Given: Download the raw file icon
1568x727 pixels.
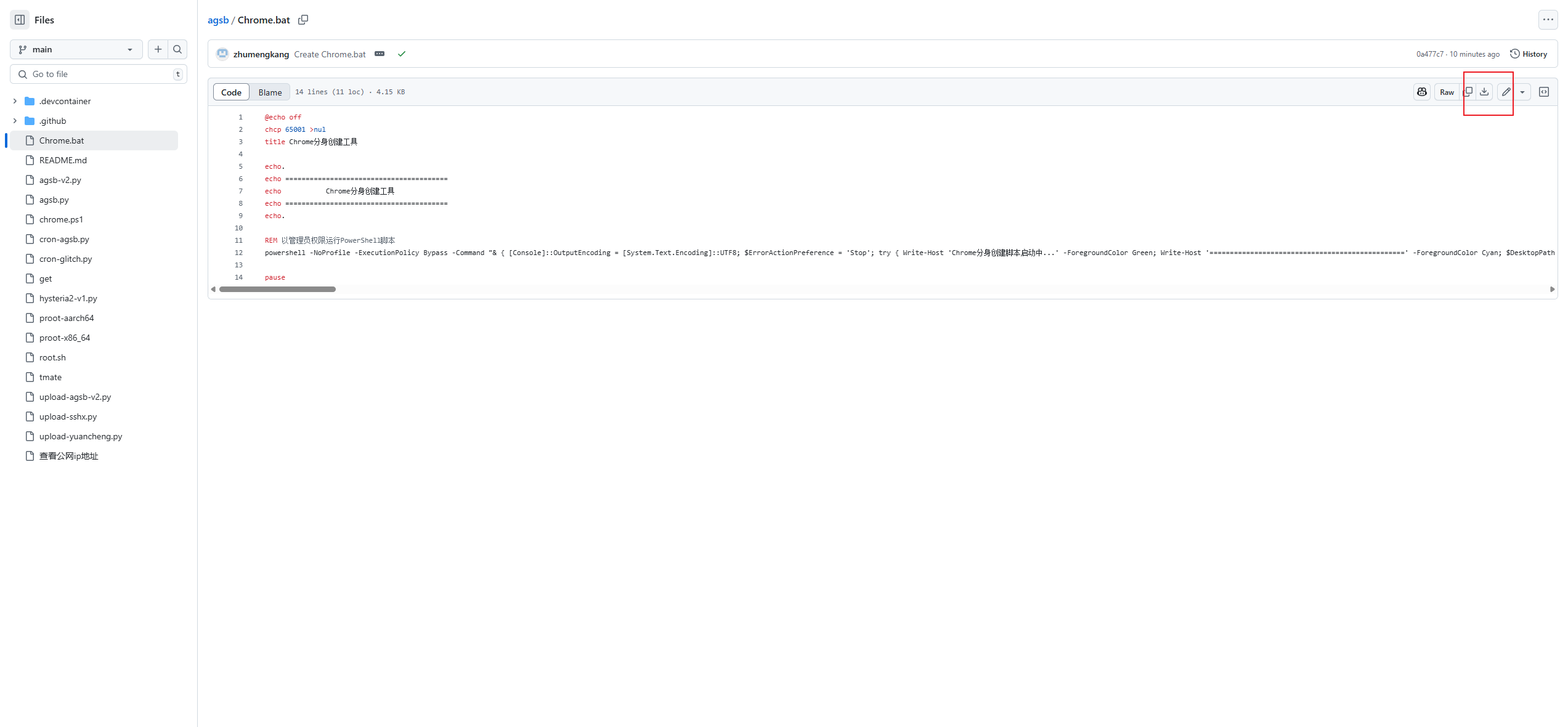Looking at the screenshot, I should coord(1485,92).
